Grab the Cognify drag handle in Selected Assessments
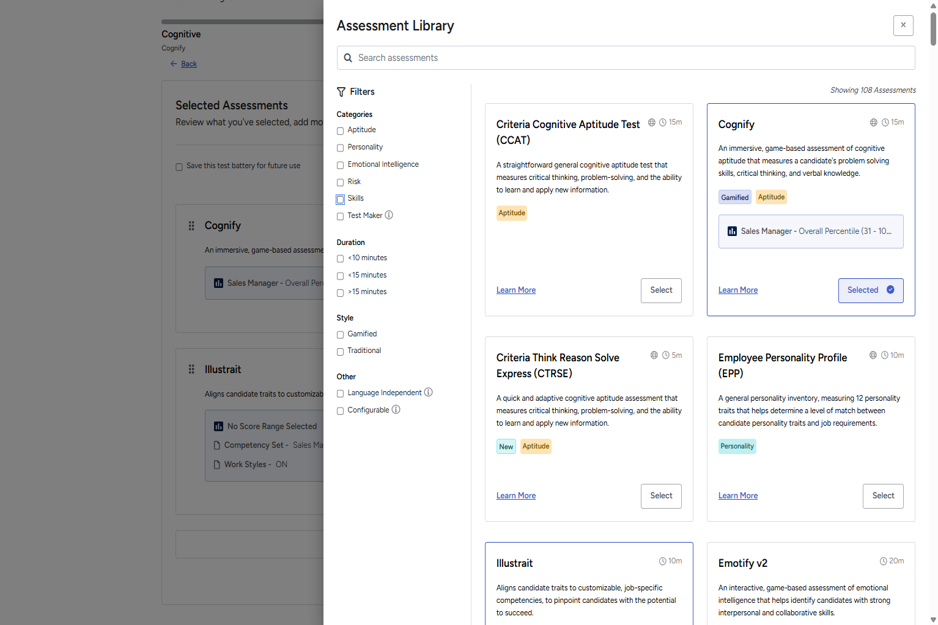 click(191, 225)
